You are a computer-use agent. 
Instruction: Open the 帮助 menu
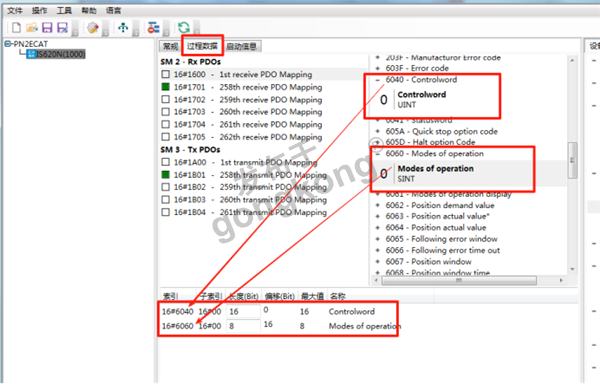89,10
